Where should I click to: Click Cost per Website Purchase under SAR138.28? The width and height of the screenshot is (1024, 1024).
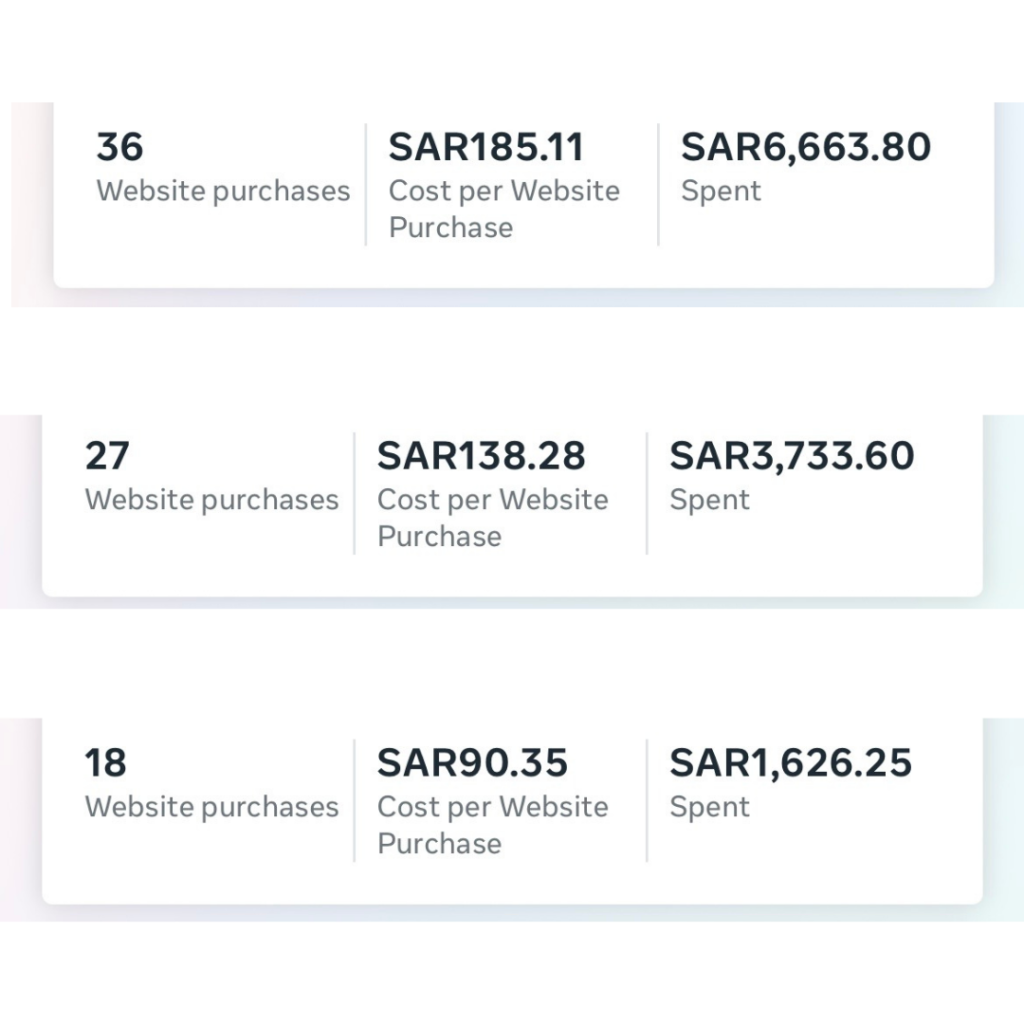492,518
